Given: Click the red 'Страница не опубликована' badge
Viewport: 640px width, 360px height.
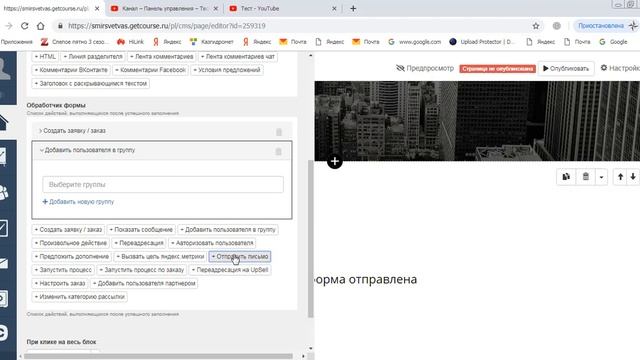Looking at the screenshot, I should [x=498, y=69].
